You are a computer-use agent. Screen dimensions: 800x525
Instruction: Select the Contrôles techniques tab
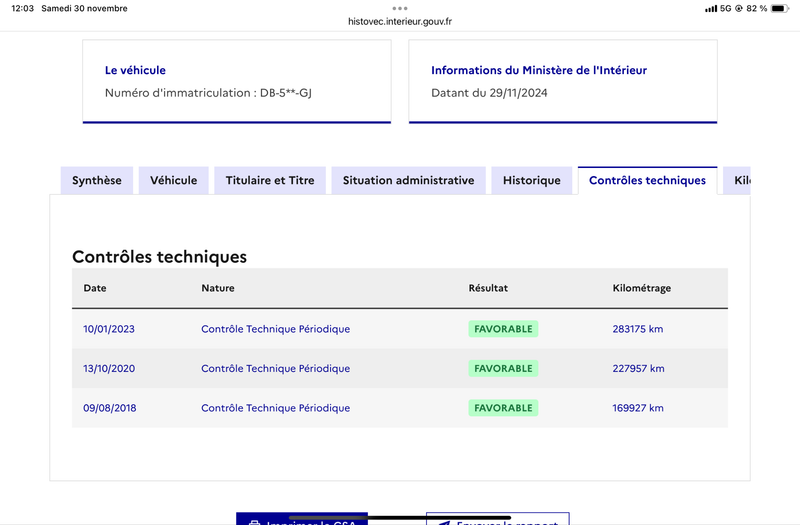[647, 180]
